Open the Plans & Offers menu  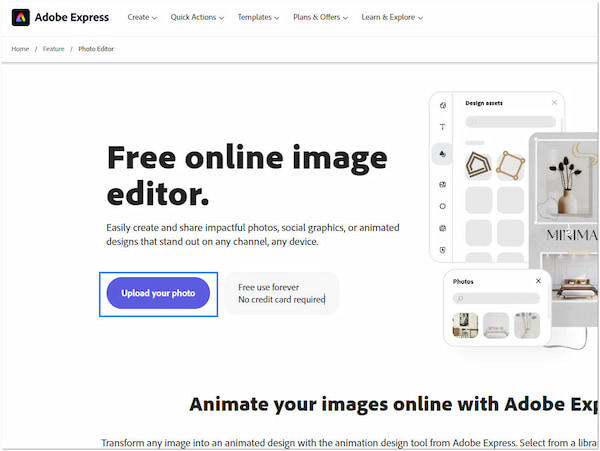[x=320, y=17]
